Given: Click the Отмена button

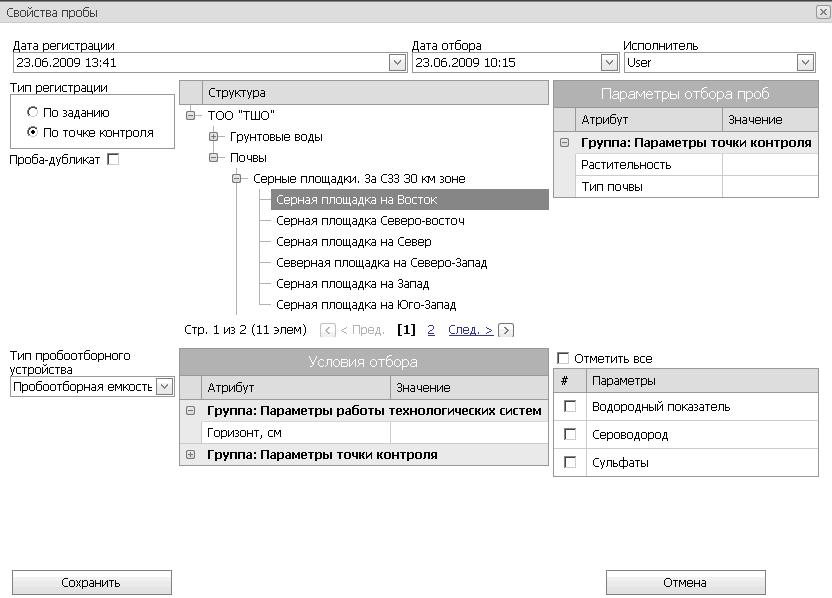Looking at the screenshot, I should pyautogui.click(x=686, y=583).
